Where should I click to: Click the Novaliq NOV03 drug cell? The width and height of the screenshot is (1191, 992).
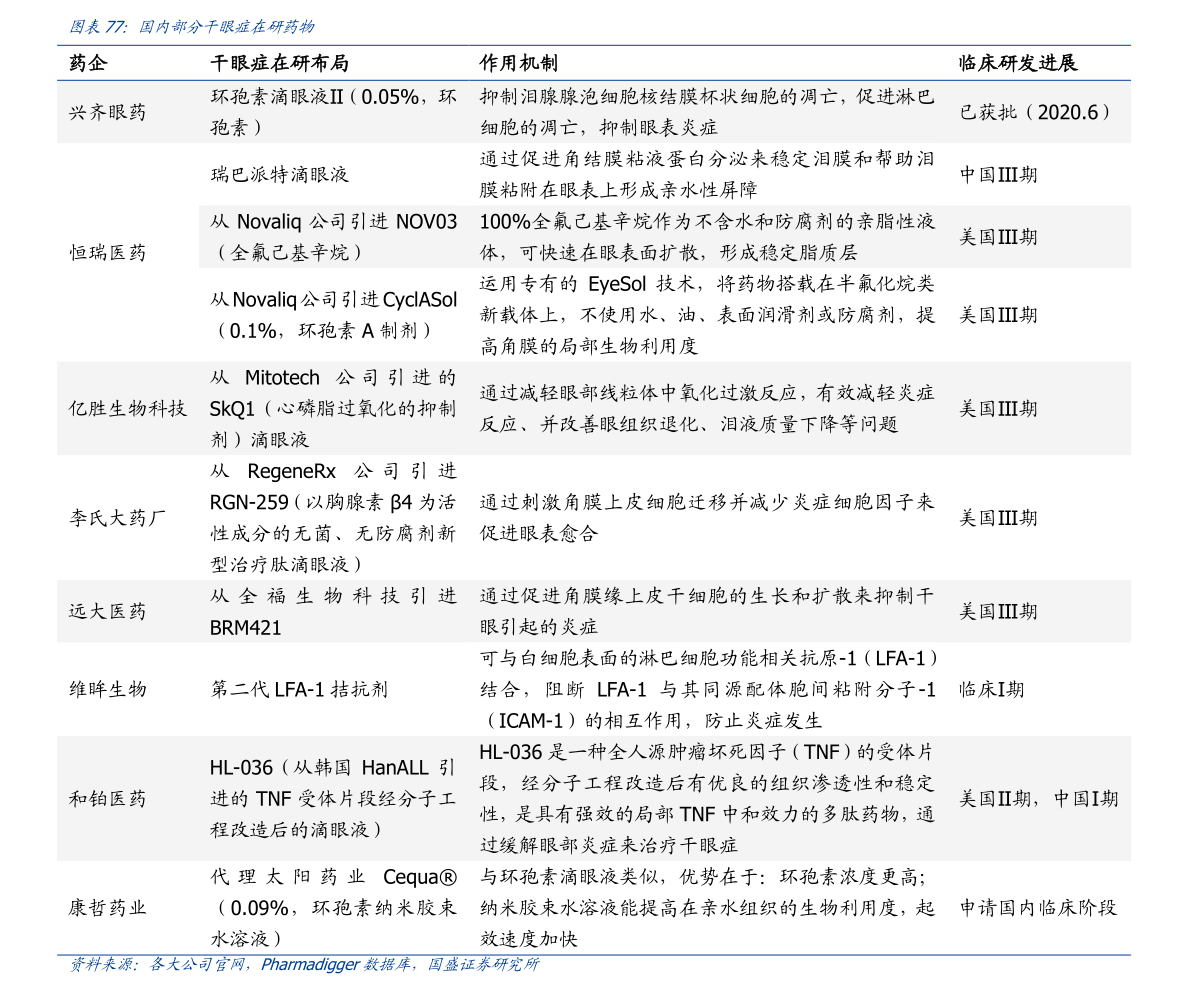click(333, 237)
